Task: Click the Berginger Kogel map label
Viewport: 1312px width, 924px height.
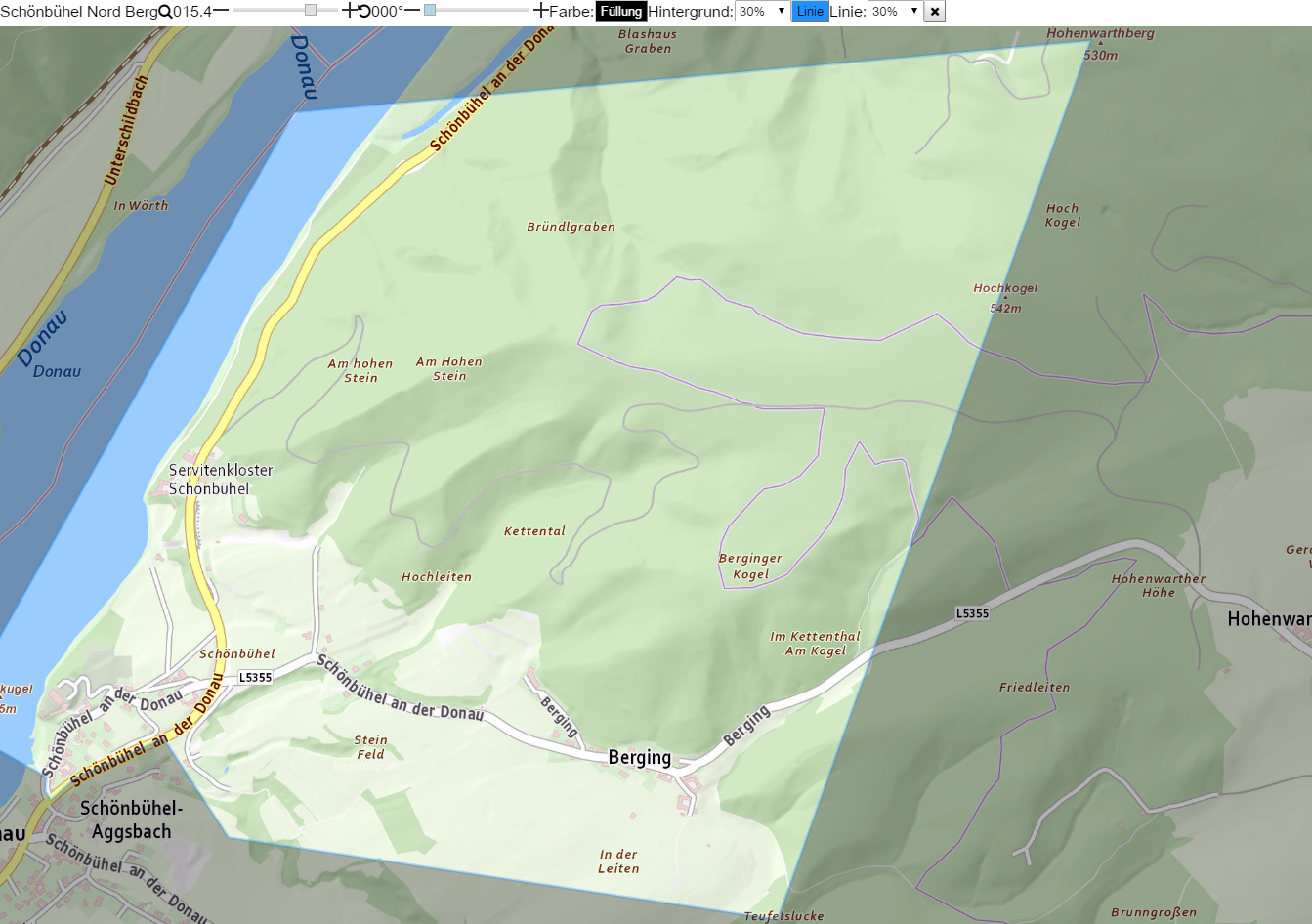Action: click(x=750, y=567)
